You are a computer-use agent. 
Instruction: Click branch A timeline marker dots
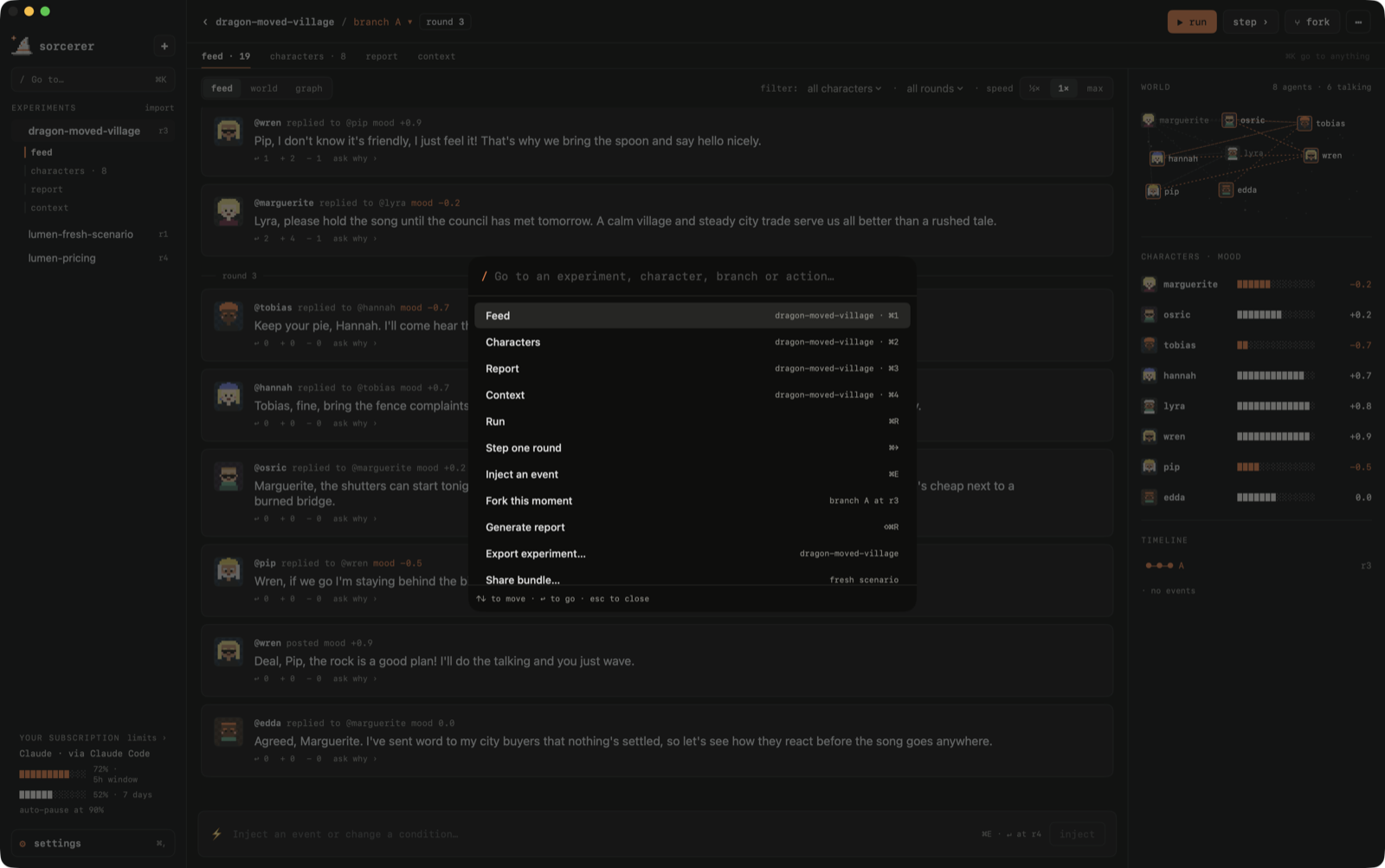point(1159,566)
